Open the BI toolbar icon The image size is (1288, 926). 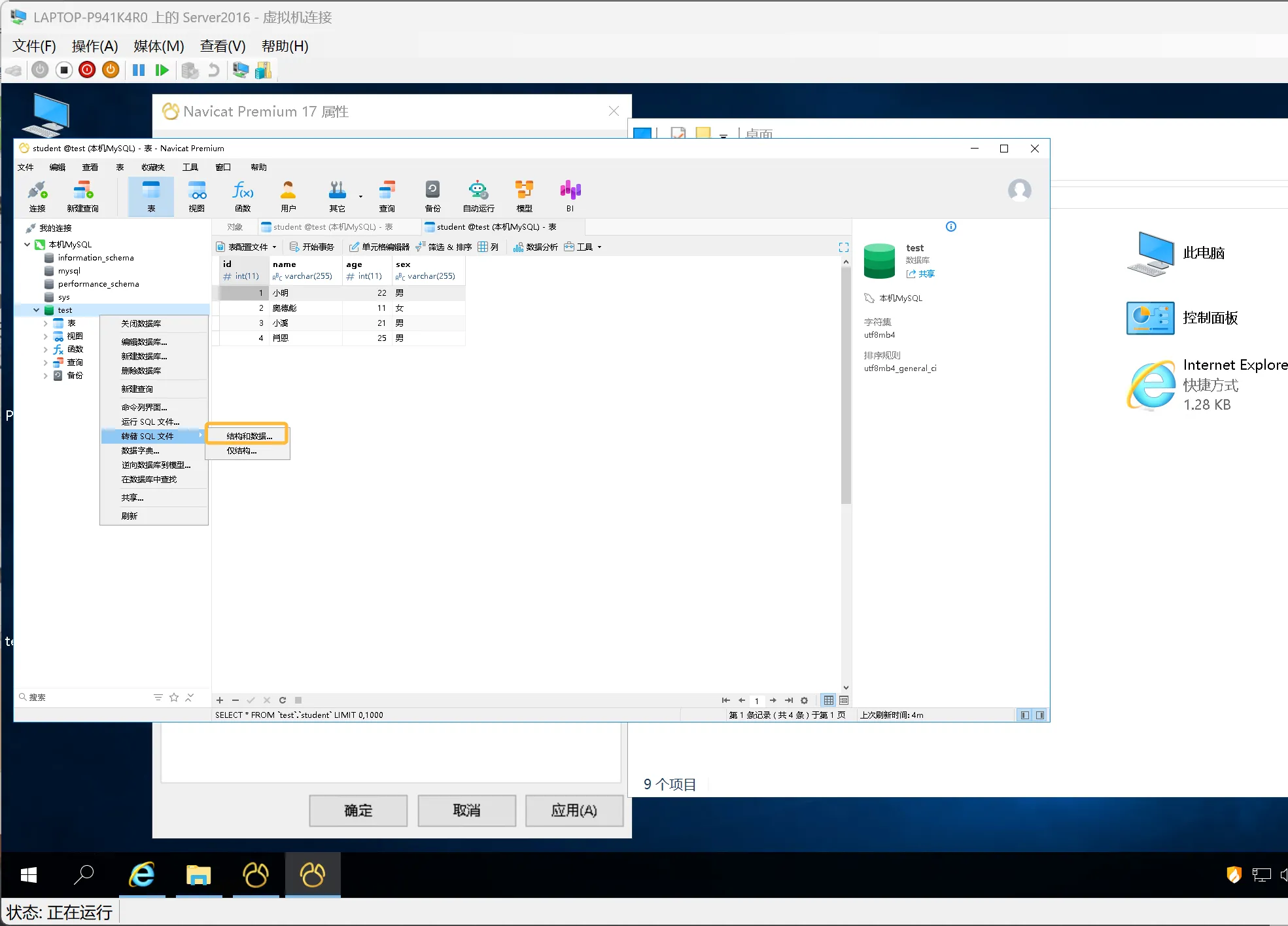(x=570, y=196)
